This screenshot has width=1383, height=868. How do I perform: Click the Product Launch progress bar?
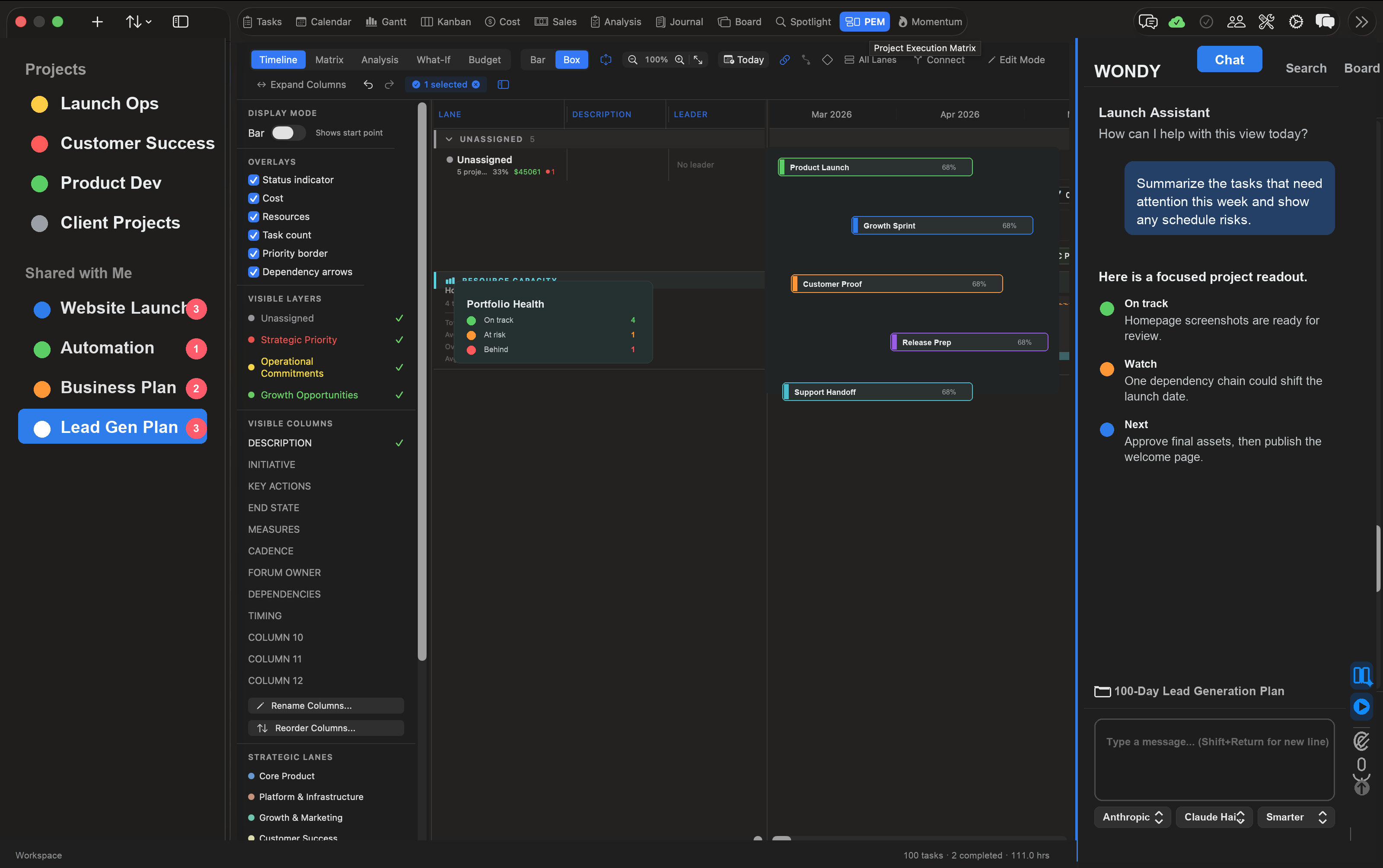(875, 167)
